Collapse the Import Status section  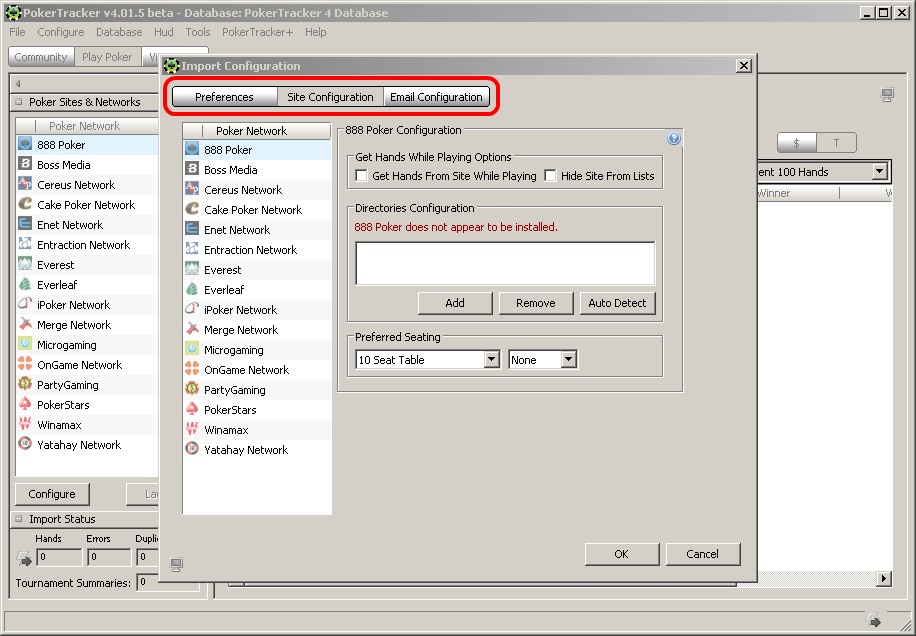pos(19,519)
